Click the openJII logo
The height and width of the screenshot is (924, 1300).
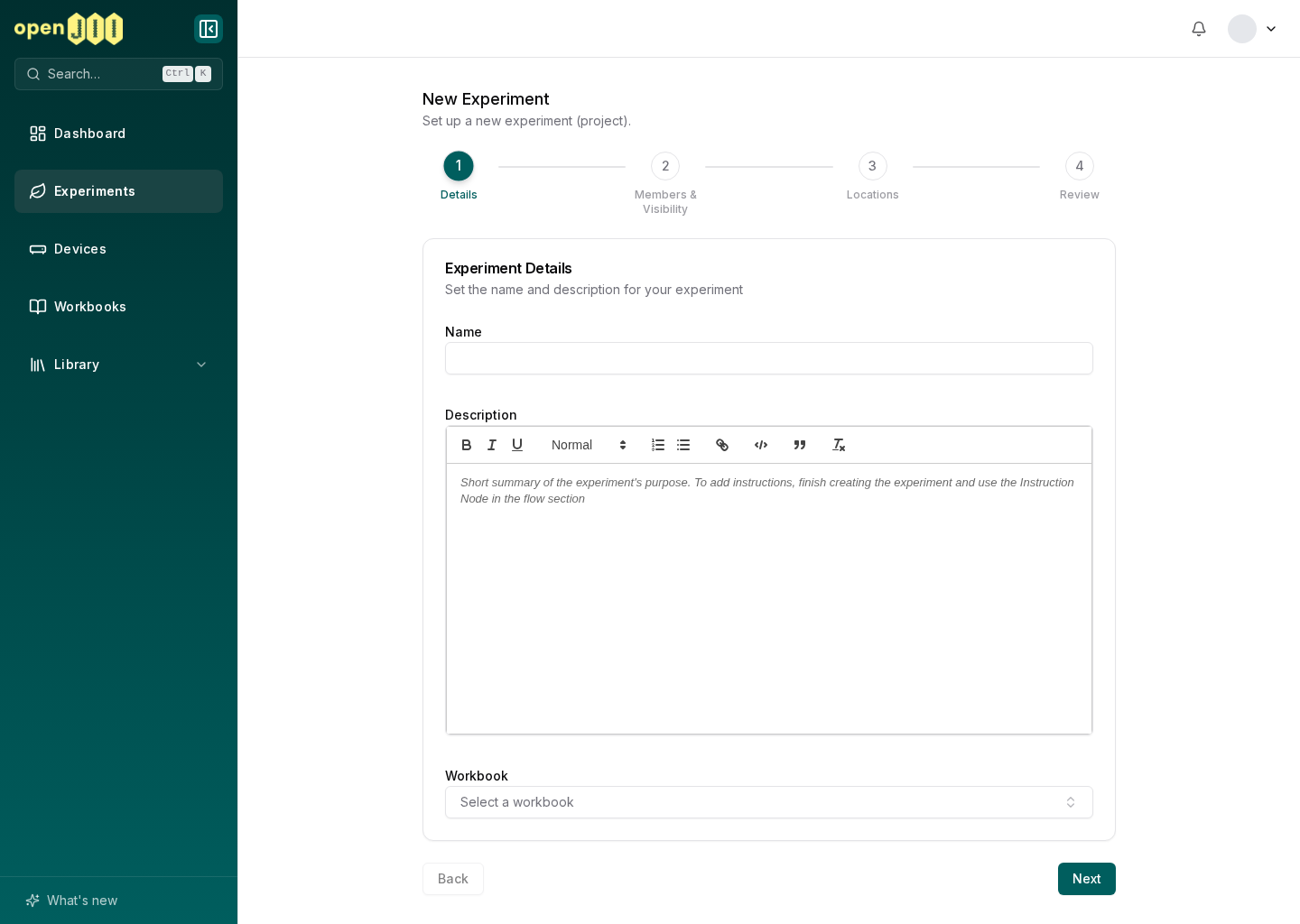(69, 29)
